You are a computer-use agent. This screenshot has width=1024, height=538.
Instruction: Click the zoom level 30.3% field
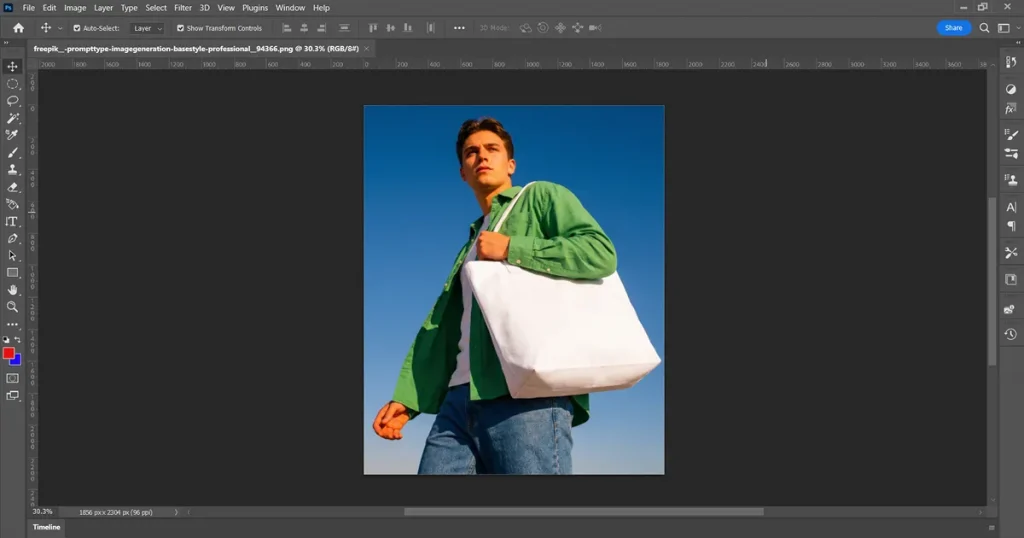(42, 512)
